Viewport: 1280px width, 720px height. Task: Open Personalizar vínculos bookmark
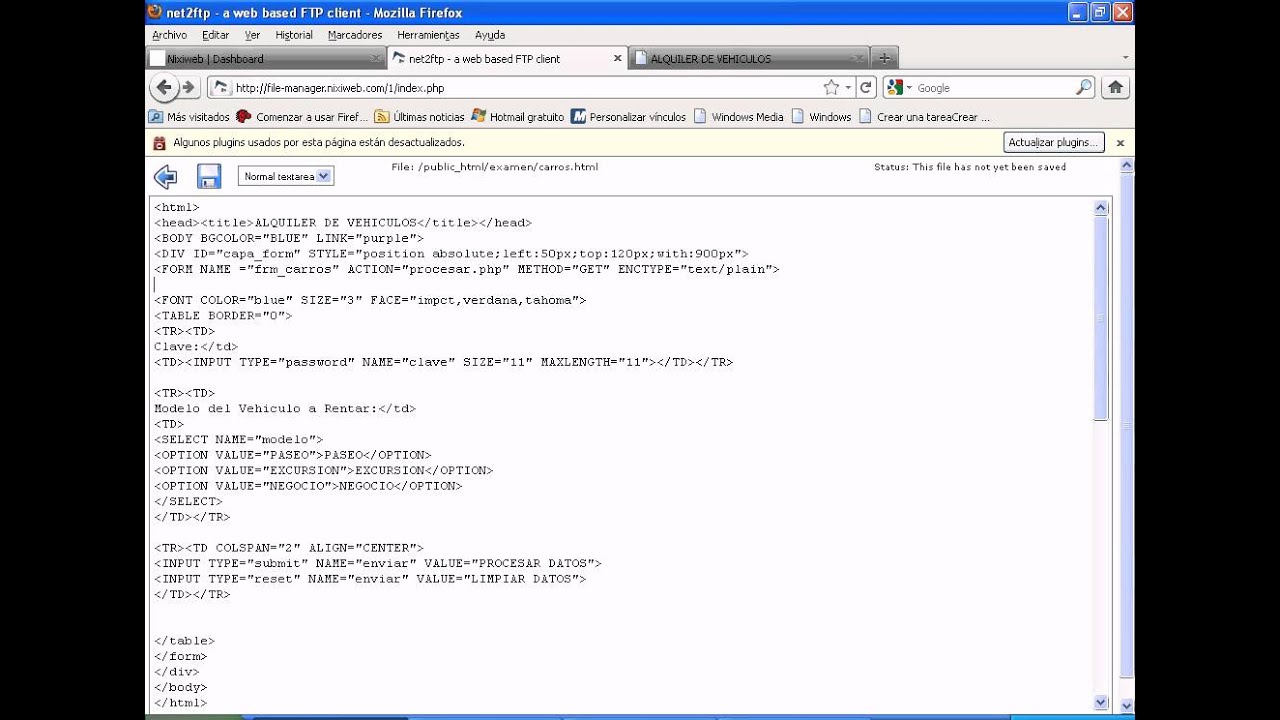(x=629, y=117)
